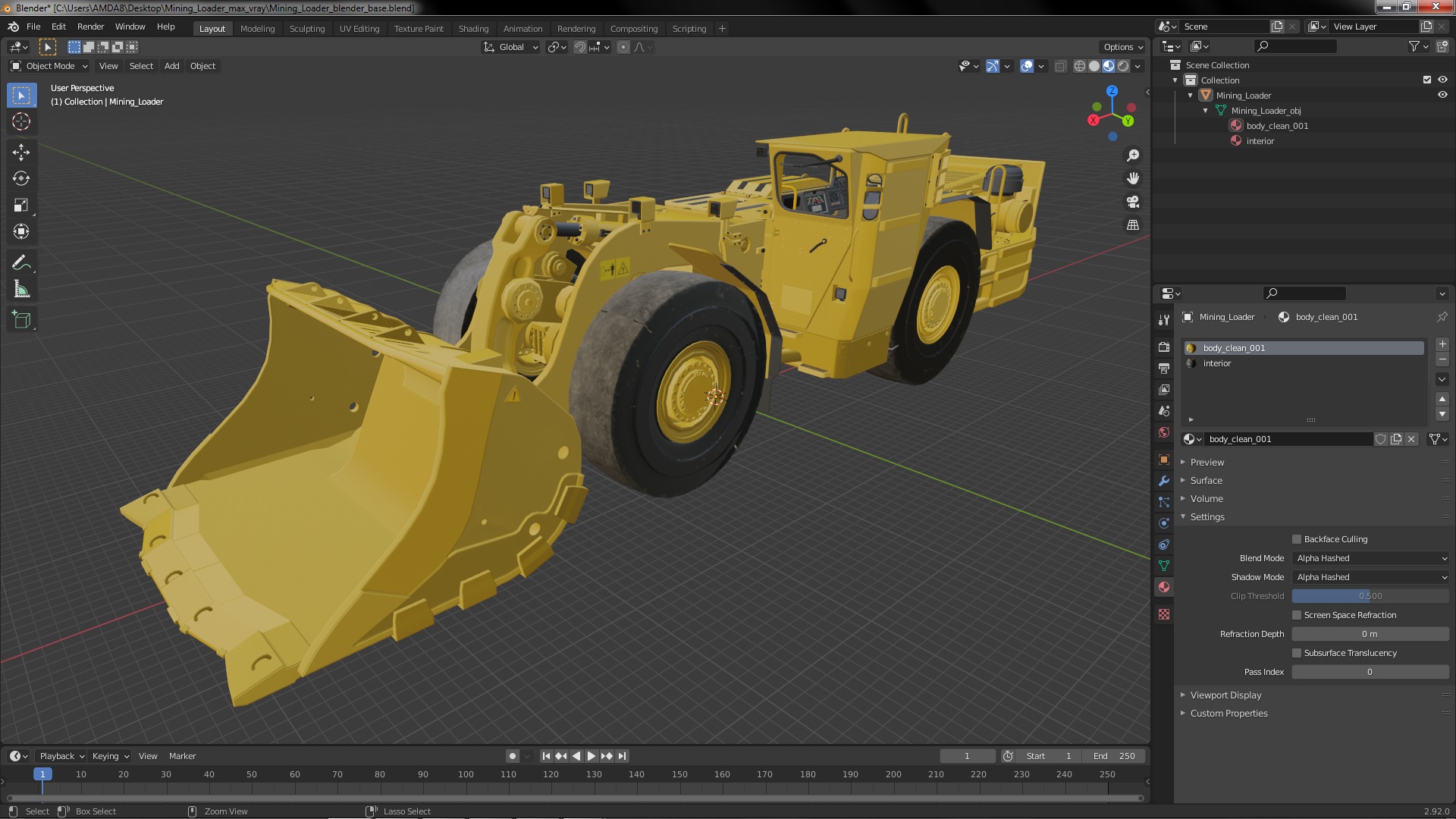Viewport: 1456px width, 819px height.
Task: Open Modifier properties wrench tab
Action: pos(1164,481)
